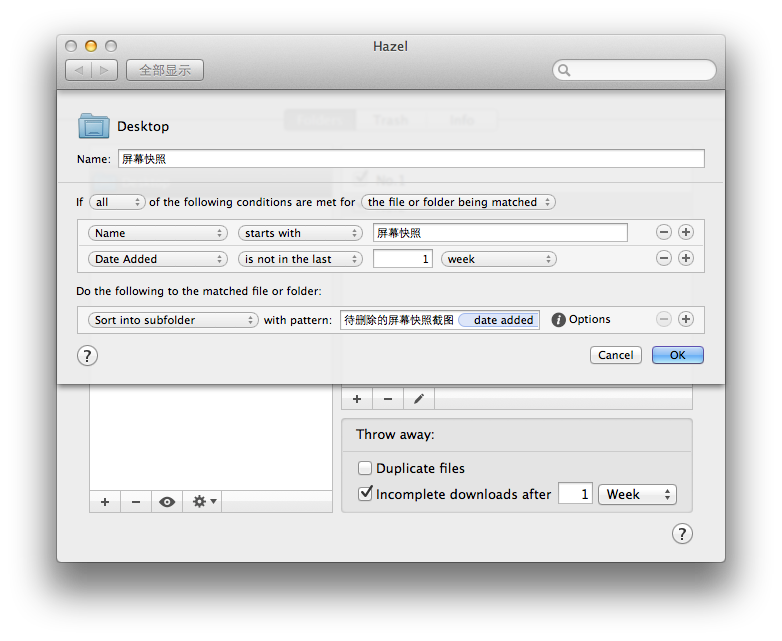Viewport: 782px width, 641px height.
Task: Add a folder to the folders list
Action: point(105,501)
